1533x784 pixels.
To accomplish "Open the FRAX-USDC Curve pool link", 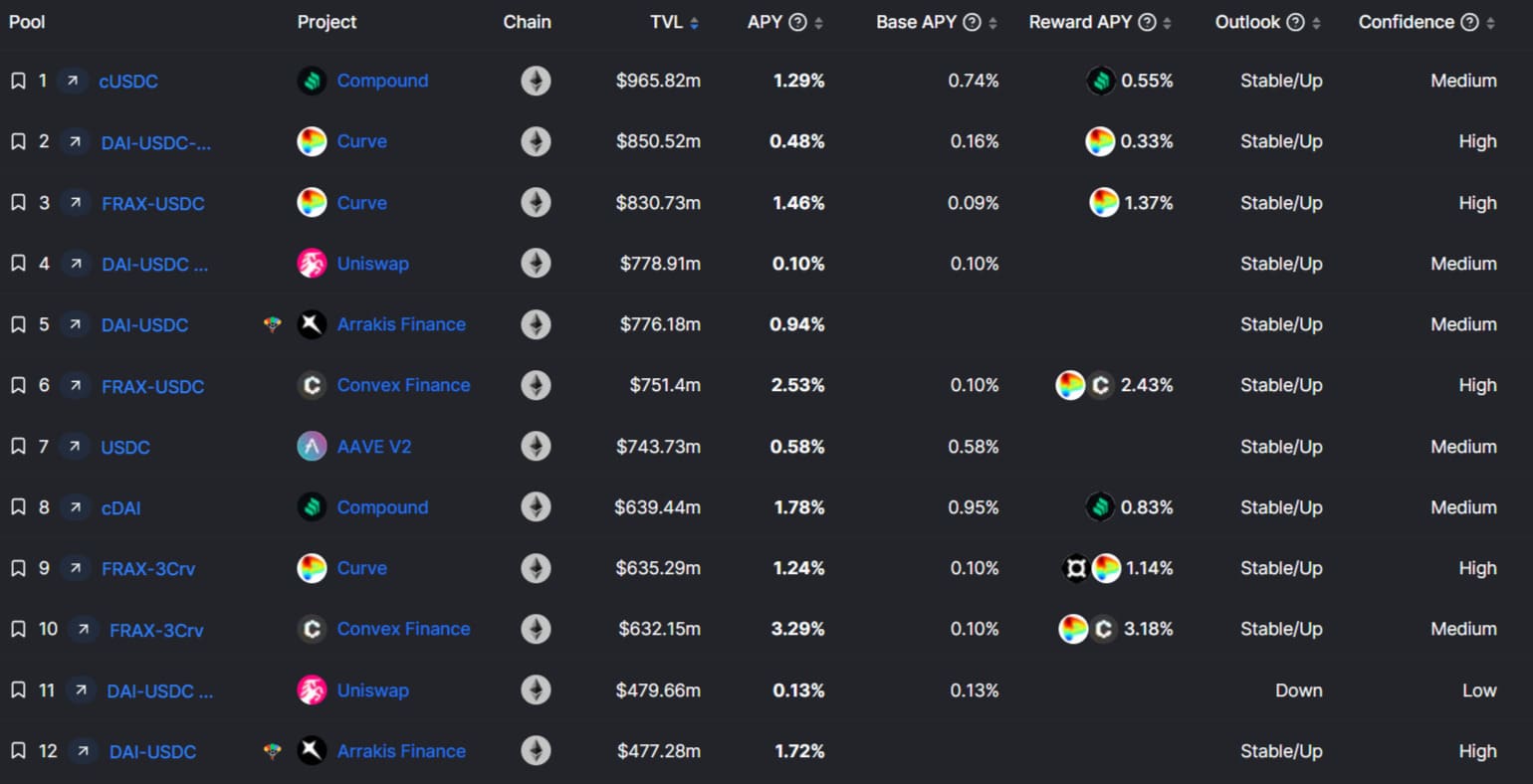I will [153, 203].
